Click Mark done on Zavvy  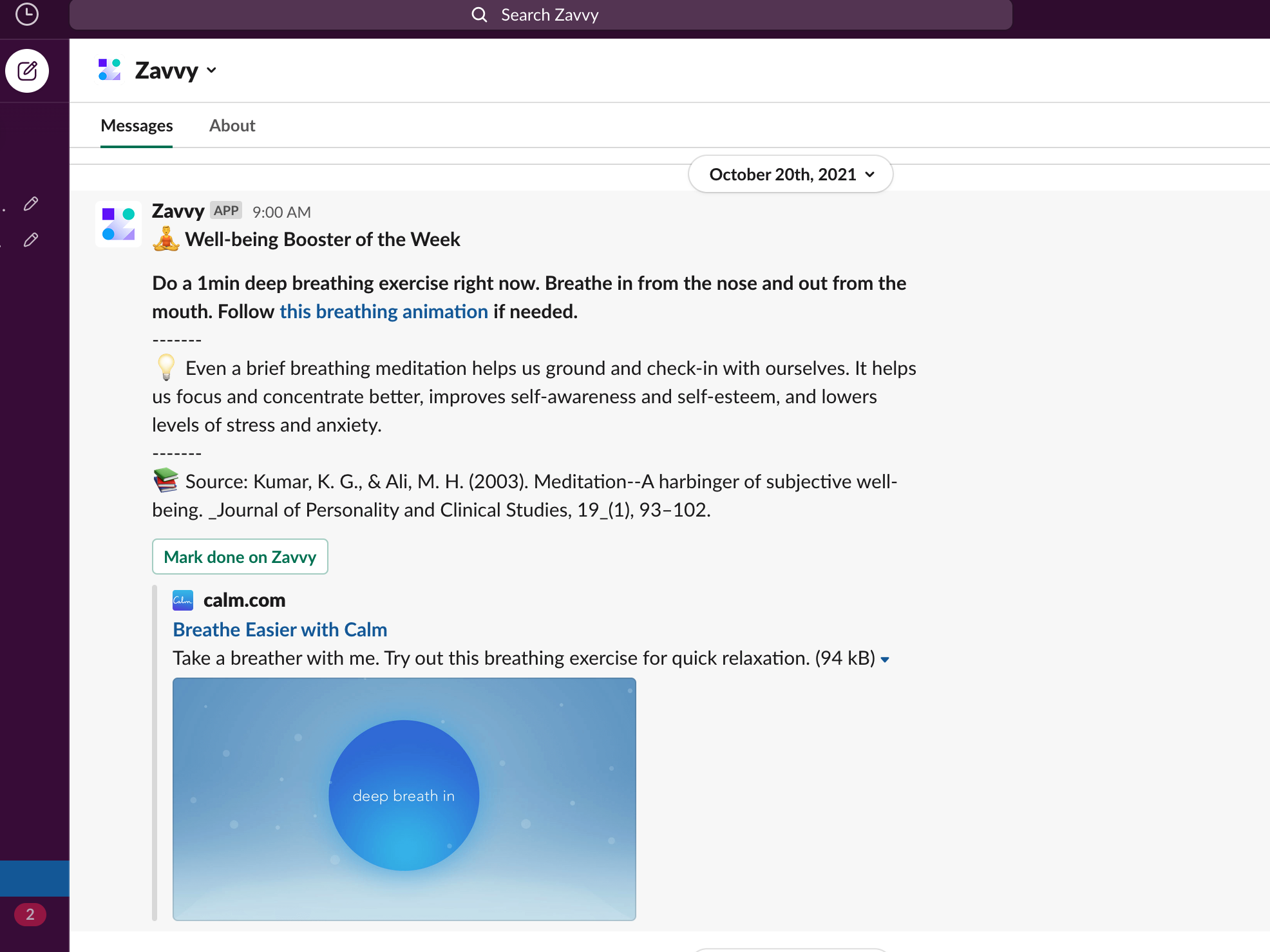click(x=240, y=557)
